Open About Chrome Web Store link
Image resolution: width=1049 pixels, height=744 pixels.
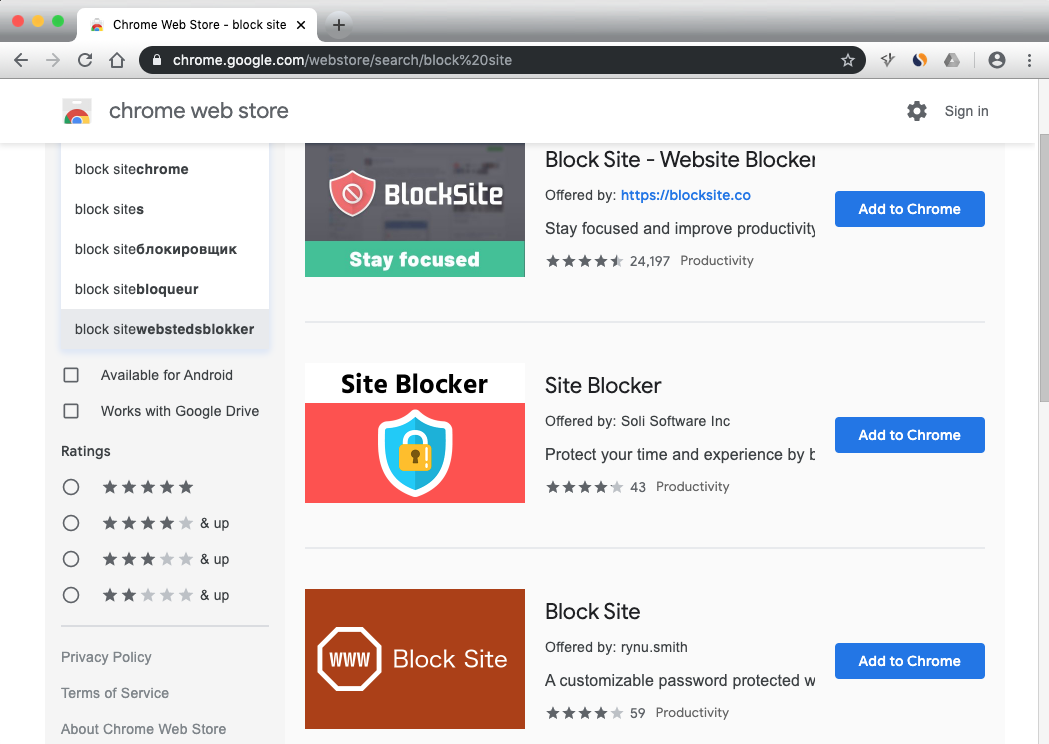[144, 729]
